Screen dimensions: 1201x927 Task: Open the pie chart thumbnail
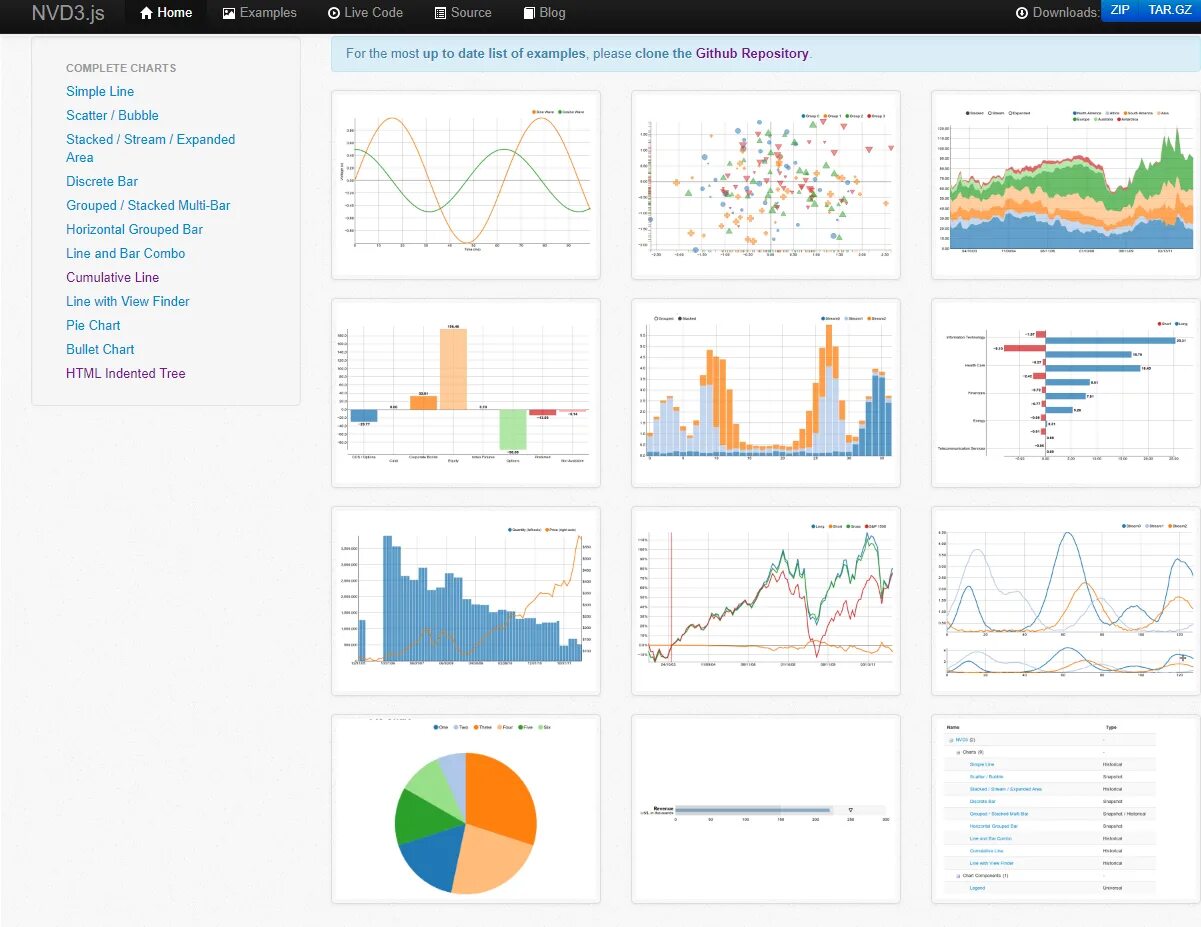click(466, 809)
